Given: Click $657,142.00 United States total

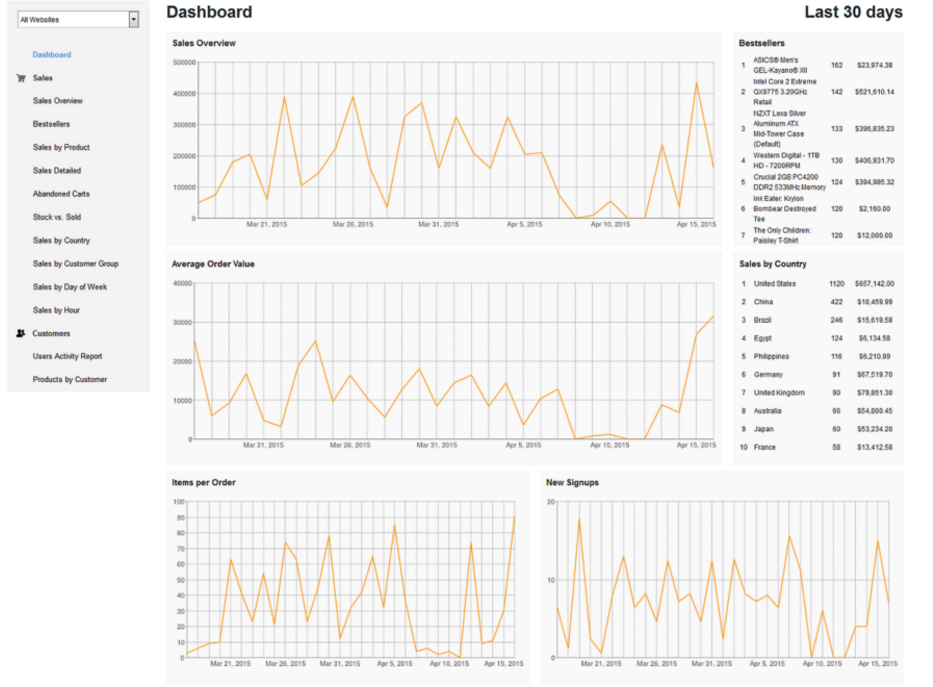Looking at the screenshot, I should 874,284.
